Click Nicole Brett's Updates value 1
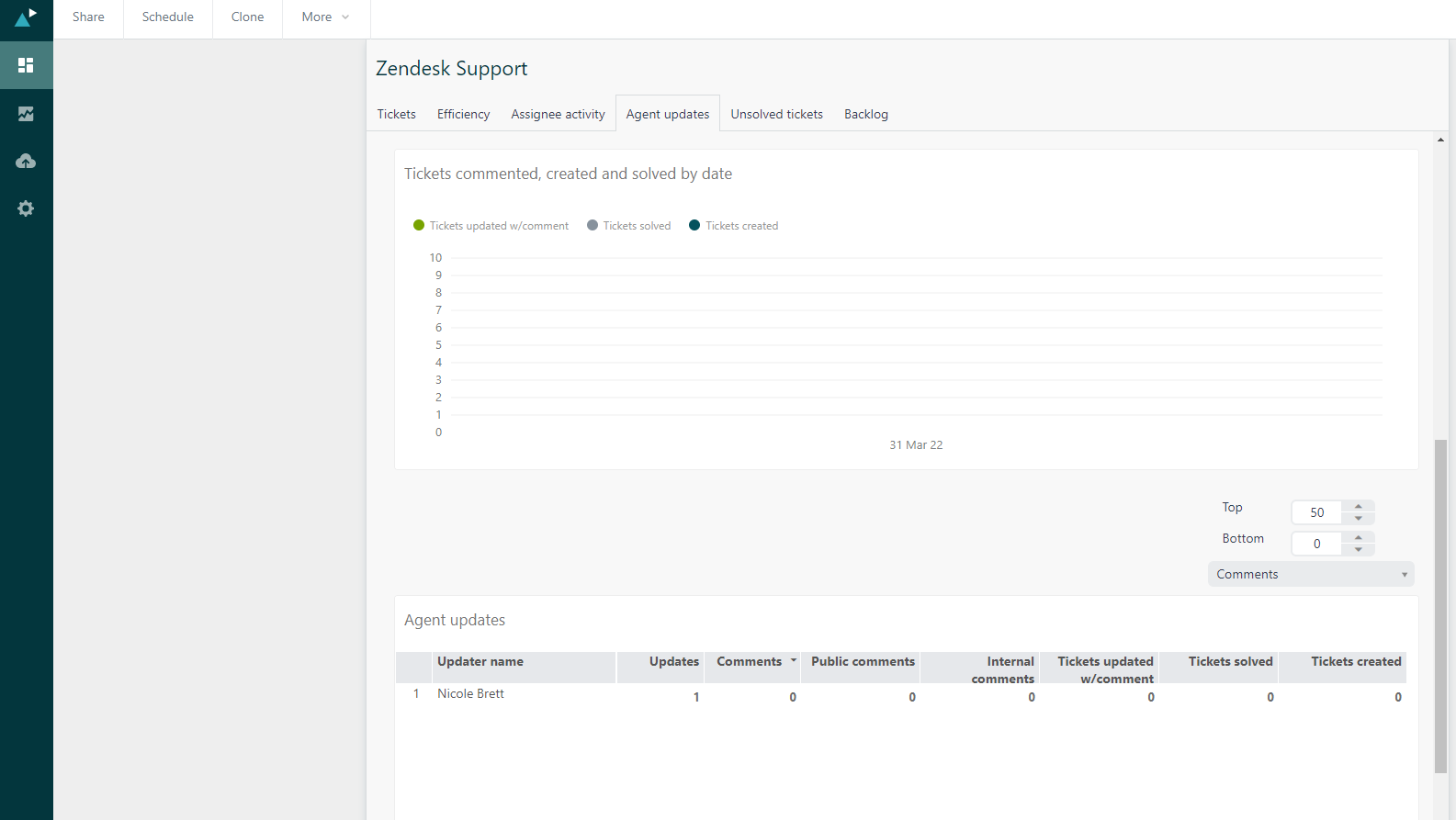This screenshot has height=820, width=1456. coord(696,697)
